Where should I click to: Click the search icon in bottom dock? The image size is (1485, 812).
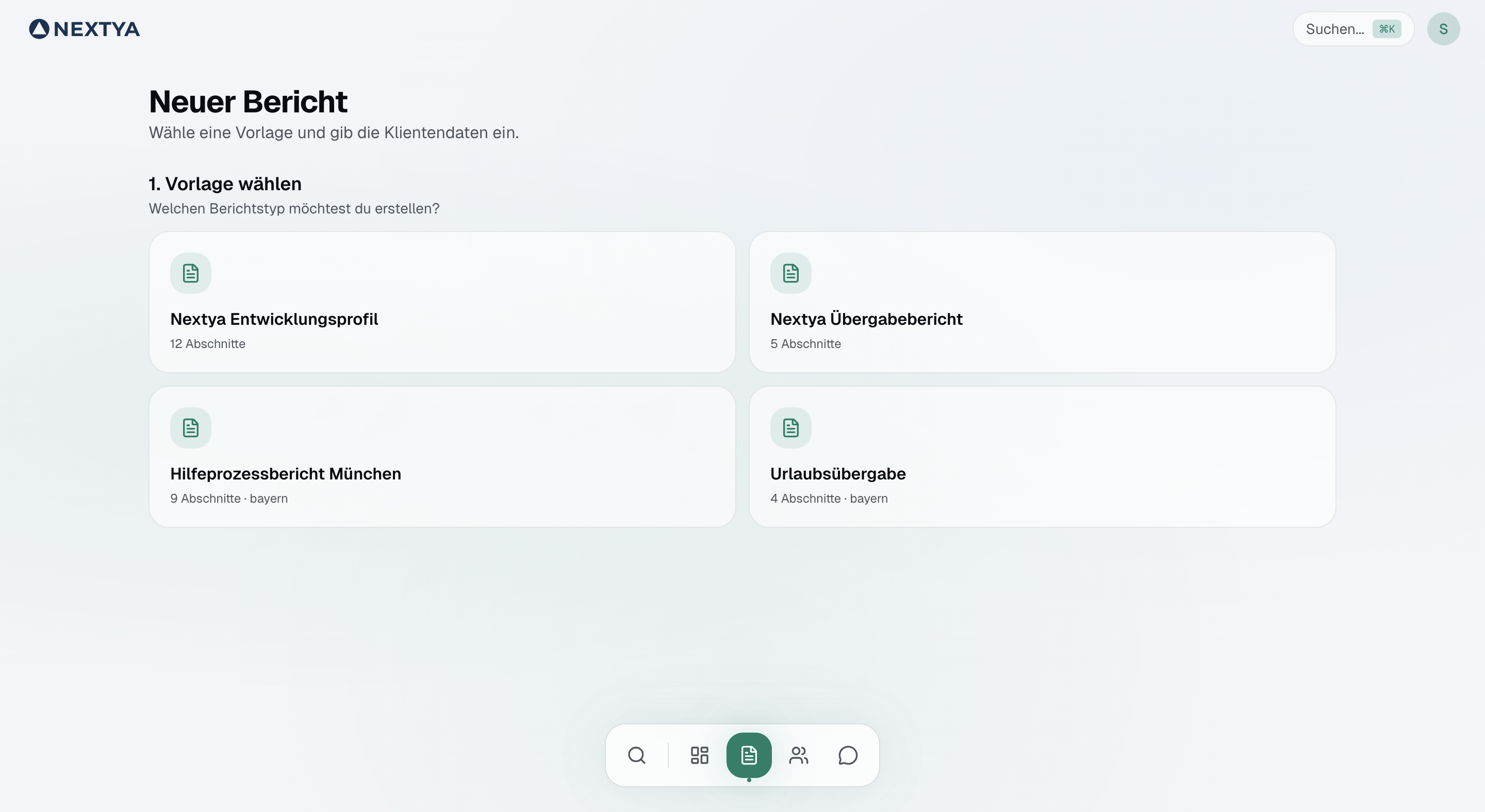point(636,755)
